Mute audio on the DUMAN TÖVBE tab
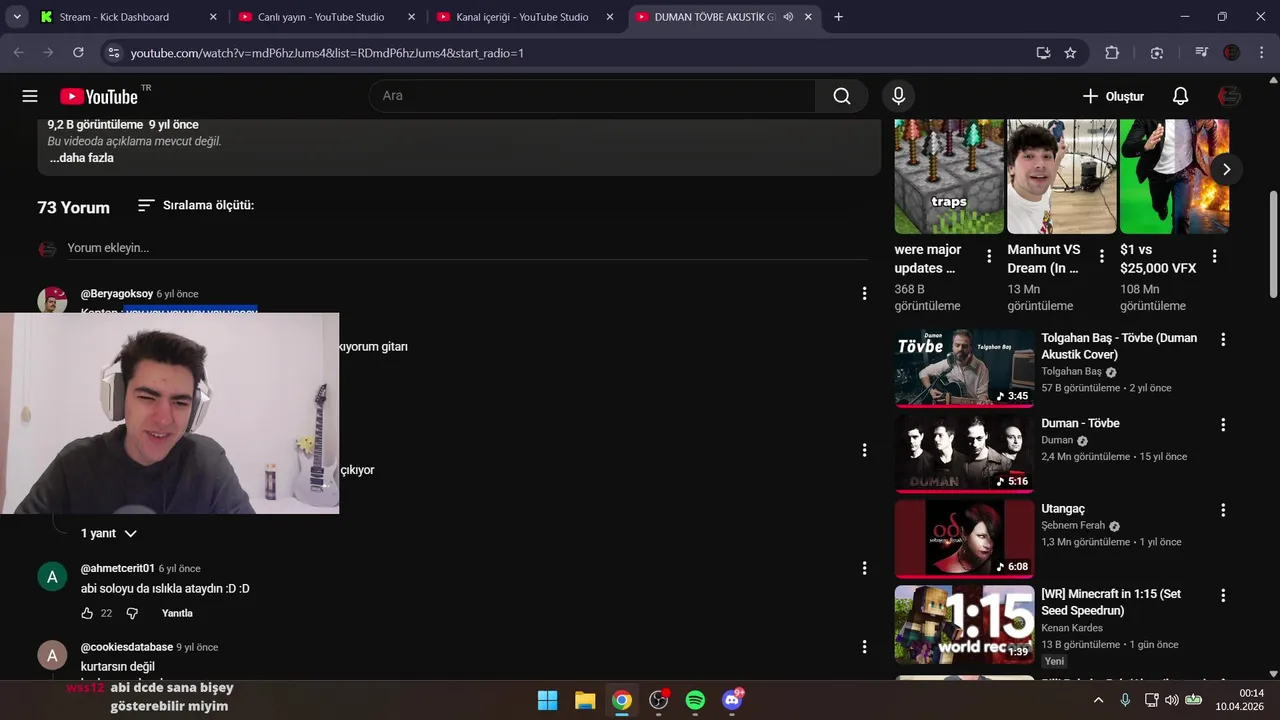The image size is (1280, 720). (x=788, y=17)
